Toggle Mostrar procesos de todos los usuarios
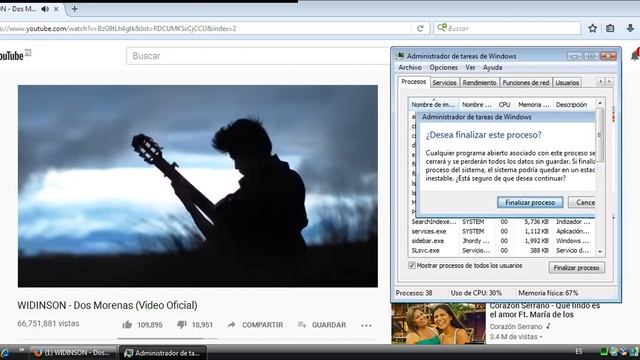Screen dimensions: 640x360 412,265
